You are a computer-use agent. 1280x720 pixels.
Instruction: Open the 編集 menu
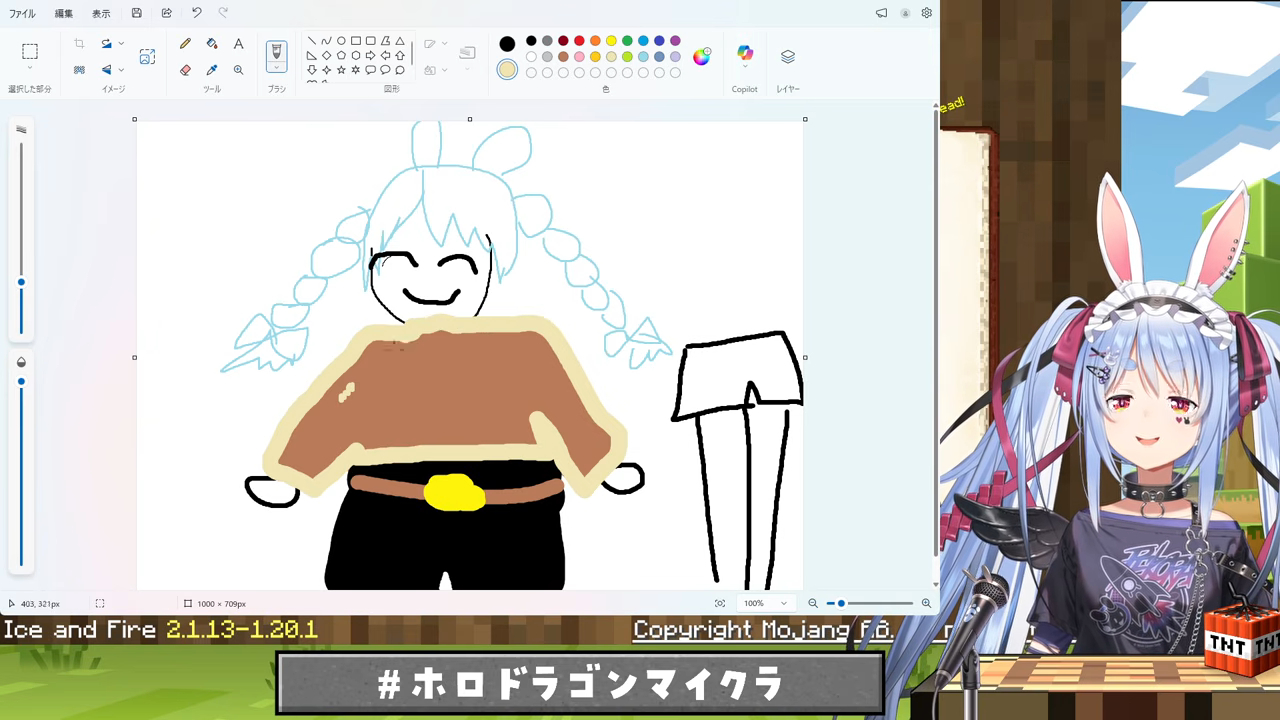click(x=64, y=14)
